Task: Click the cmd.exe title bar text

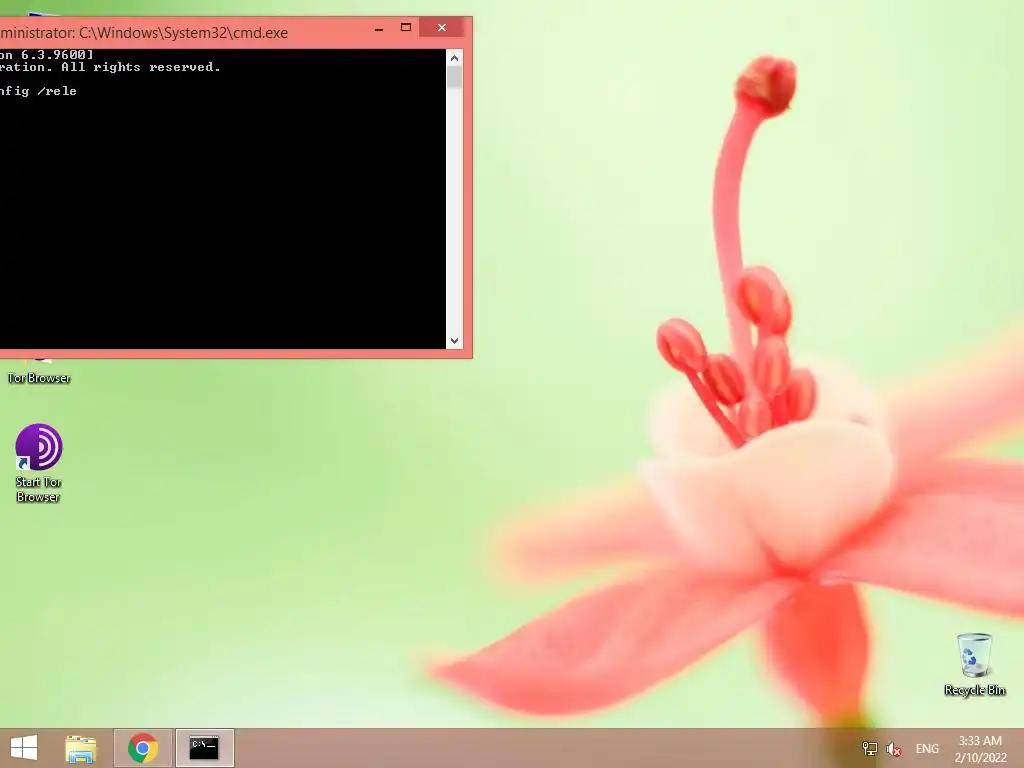Action: click(144, 33)
